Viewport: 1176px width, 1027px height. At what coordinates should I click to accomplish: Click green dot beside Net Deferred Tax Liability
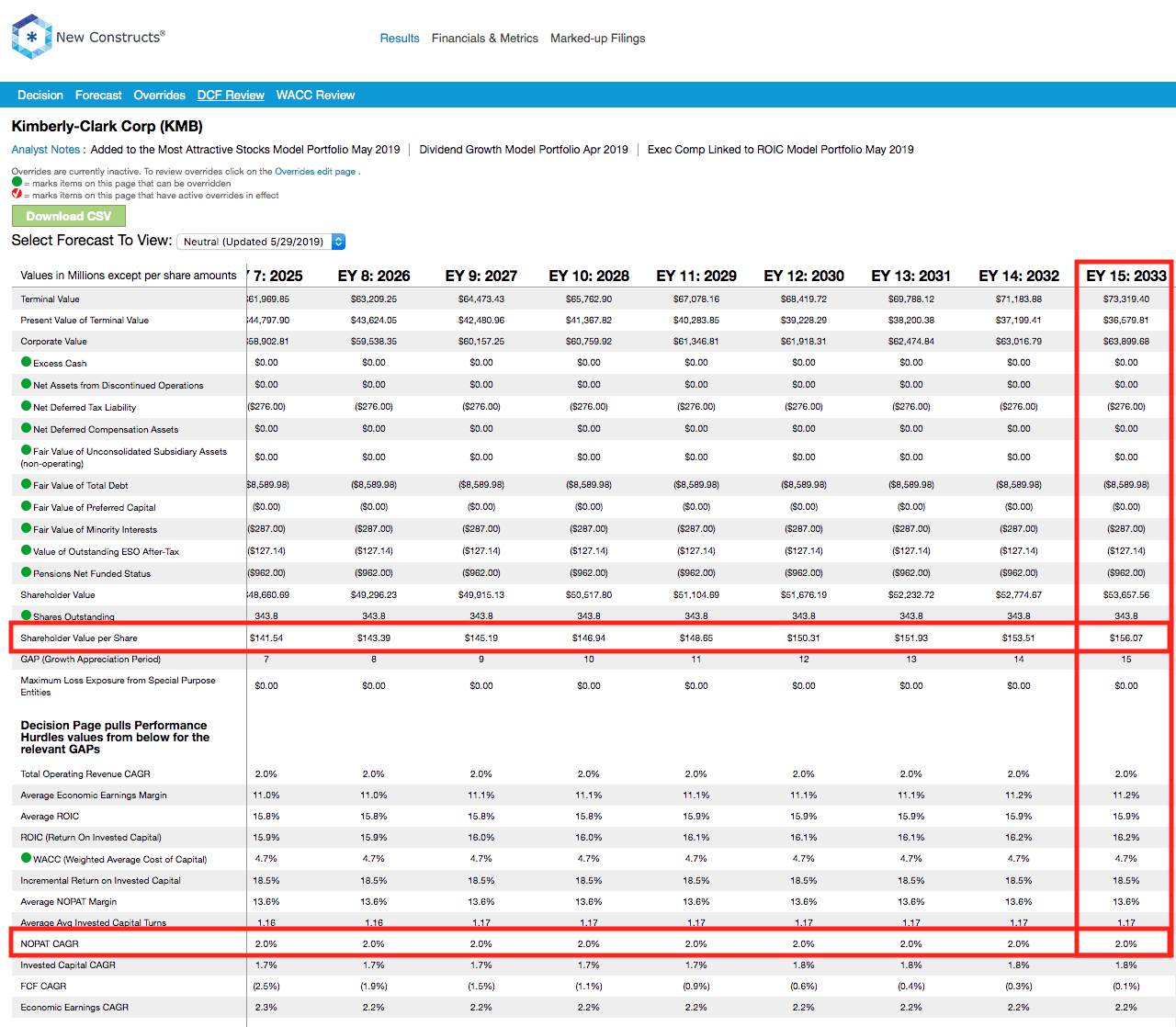pyautogui.click(x=27, y=406)
